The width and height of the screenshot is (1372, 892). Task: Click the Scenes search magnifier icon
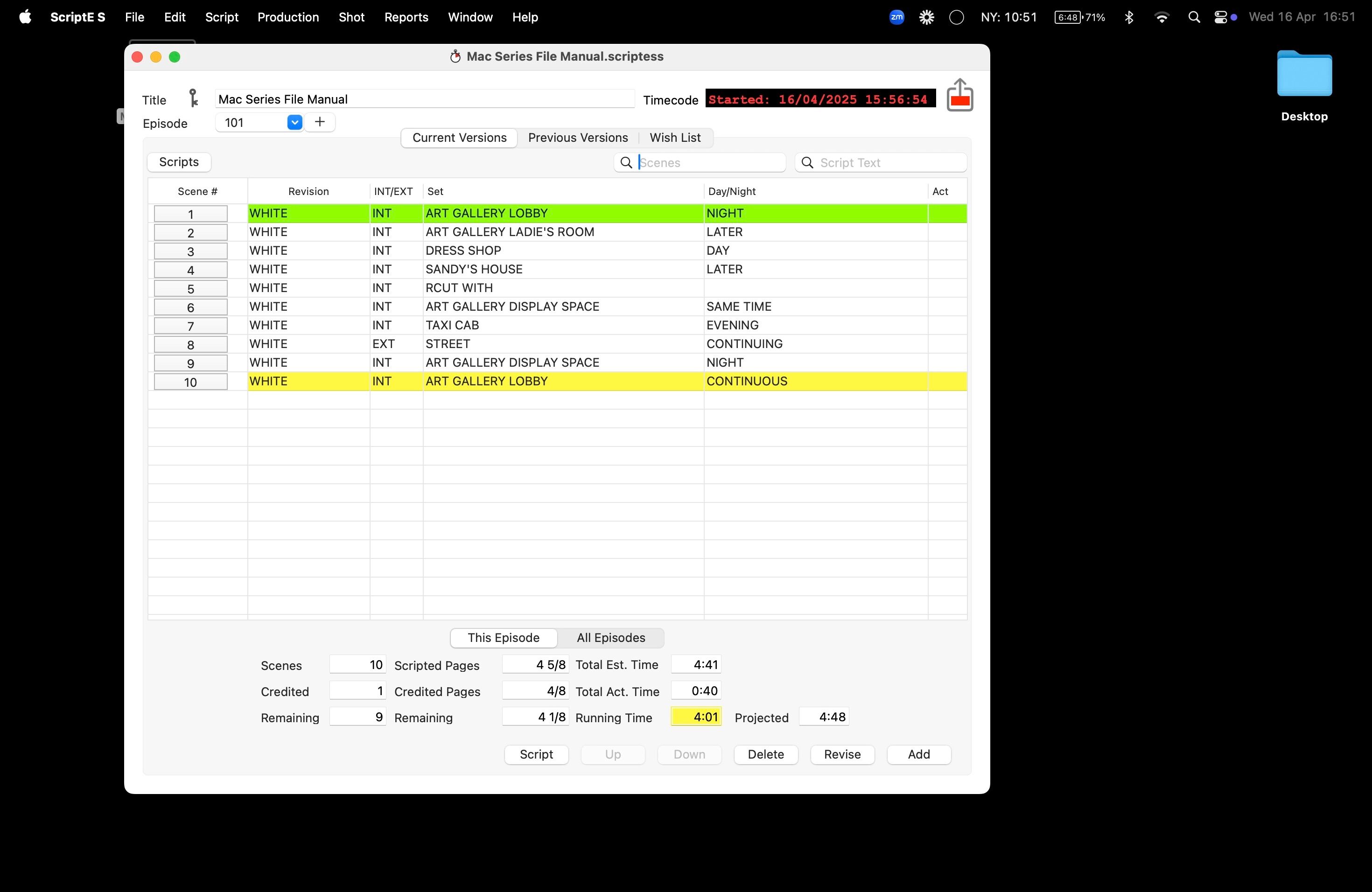(626, 162)
